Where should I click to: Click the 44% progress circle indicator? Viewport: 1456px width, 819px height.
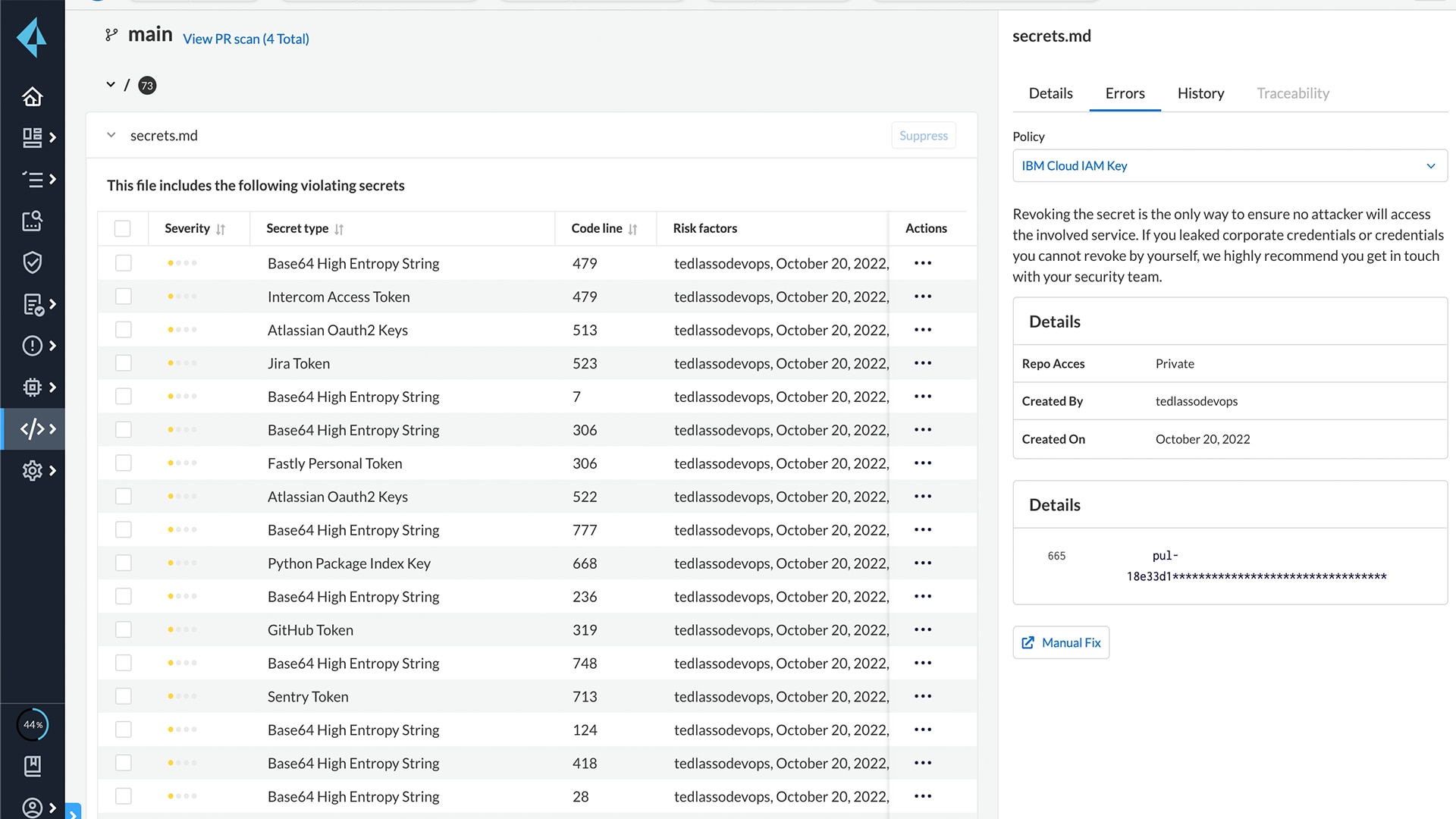(33, 725)
